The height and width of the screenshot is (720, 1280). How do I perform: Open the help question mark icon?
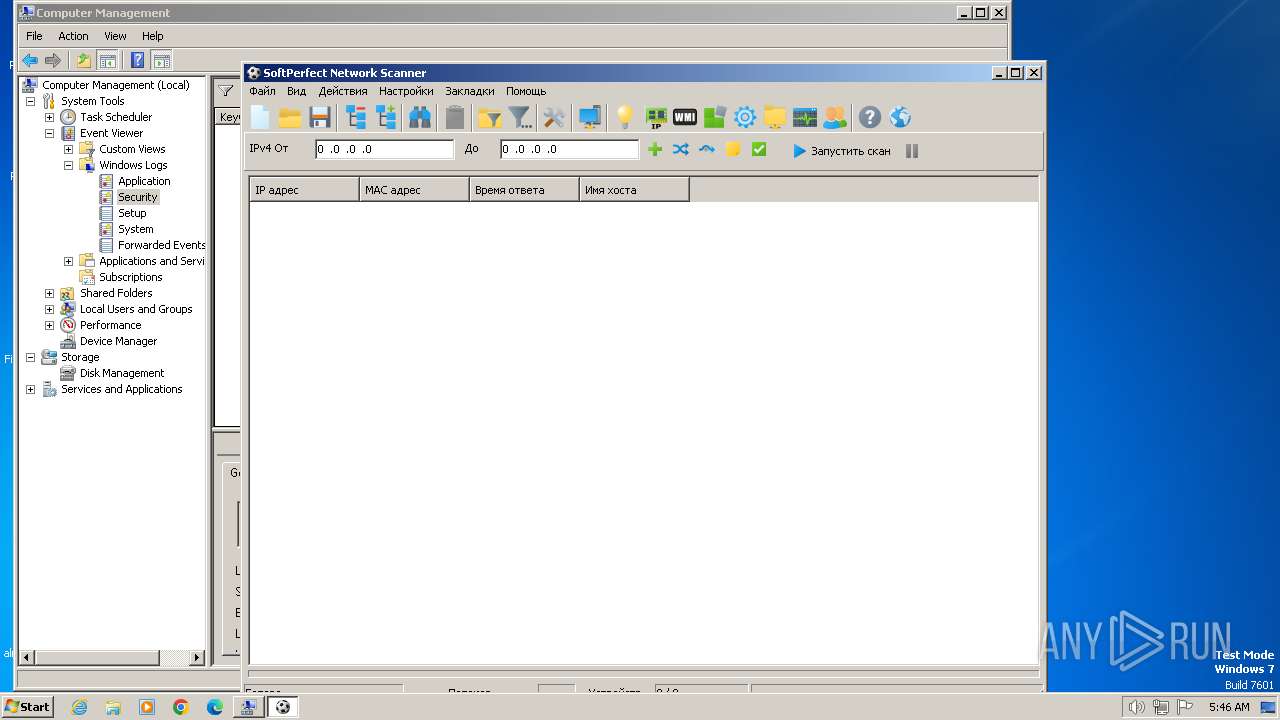pos(870,118)
